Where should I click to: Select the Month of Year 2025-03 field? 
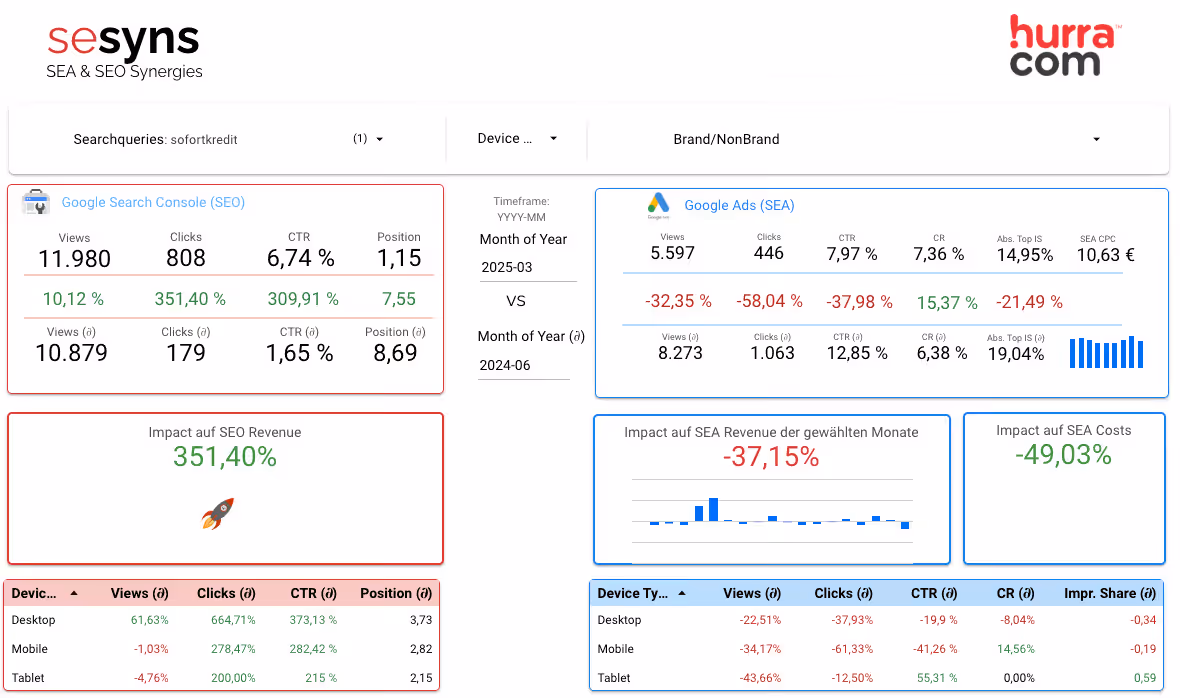click(x=528, y=267)
